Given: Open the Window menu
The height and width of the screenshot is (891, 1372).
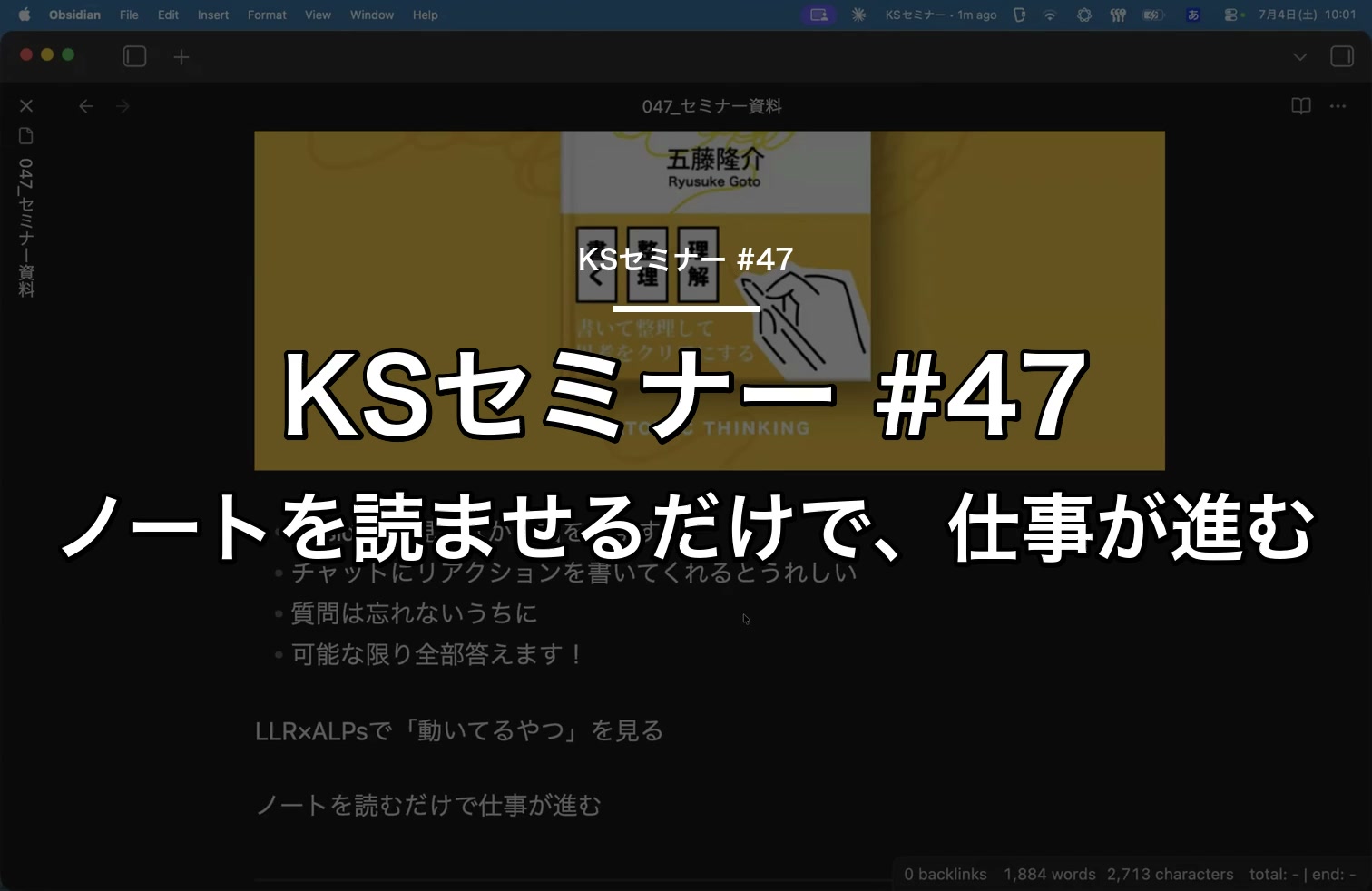Looking at the screenshot, I should tap(372, 15).
